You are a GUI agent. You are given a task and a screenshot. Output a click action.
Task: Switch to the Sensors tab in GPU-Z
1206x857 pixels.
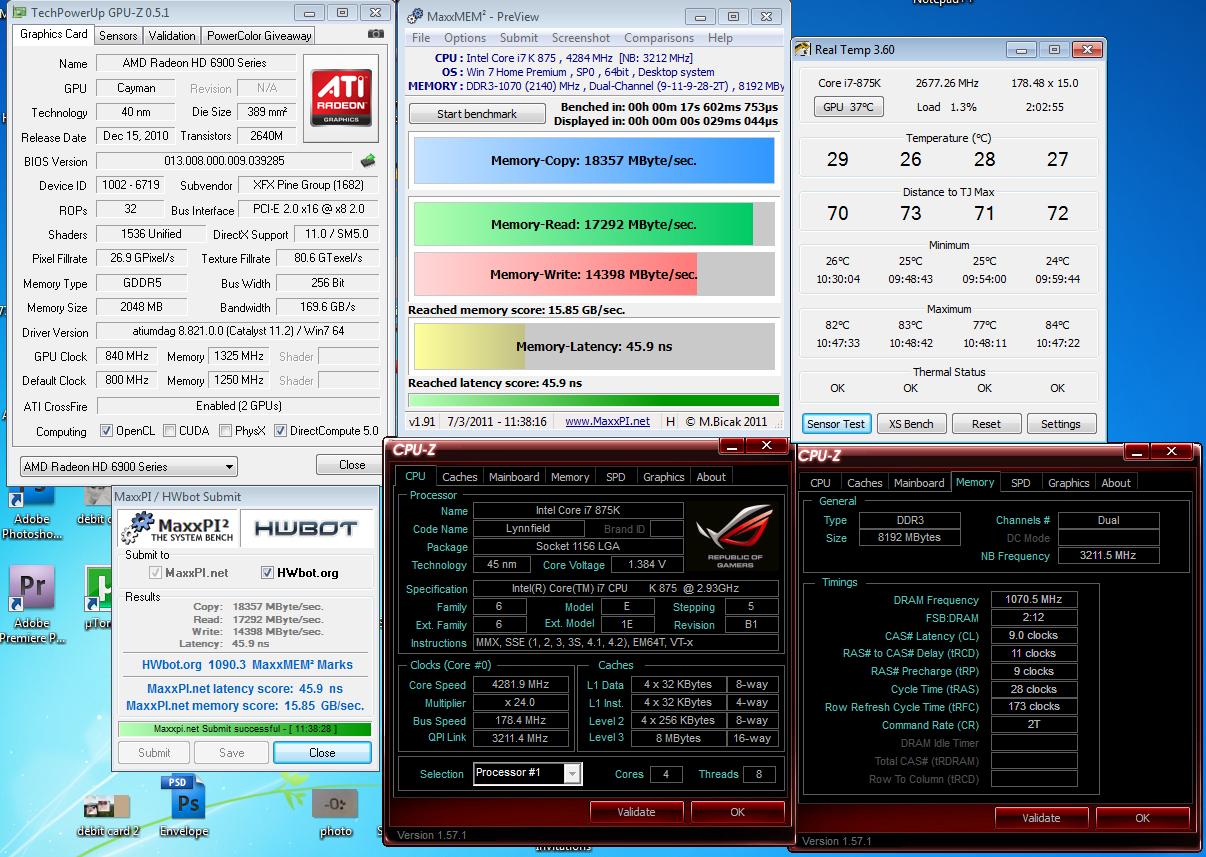click(118, 35)
